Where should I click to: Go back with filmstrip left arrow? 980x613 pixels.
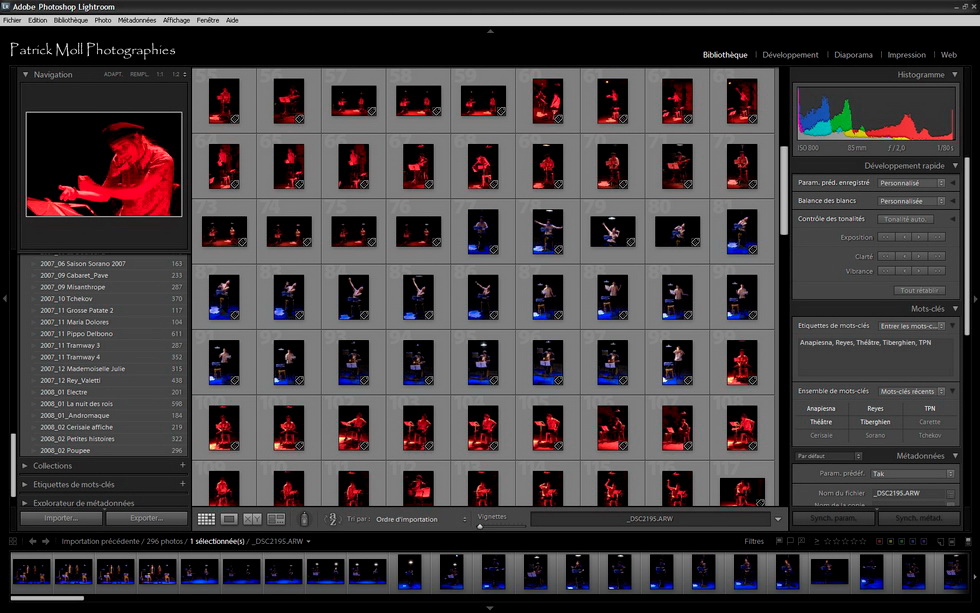pos(32,541)
